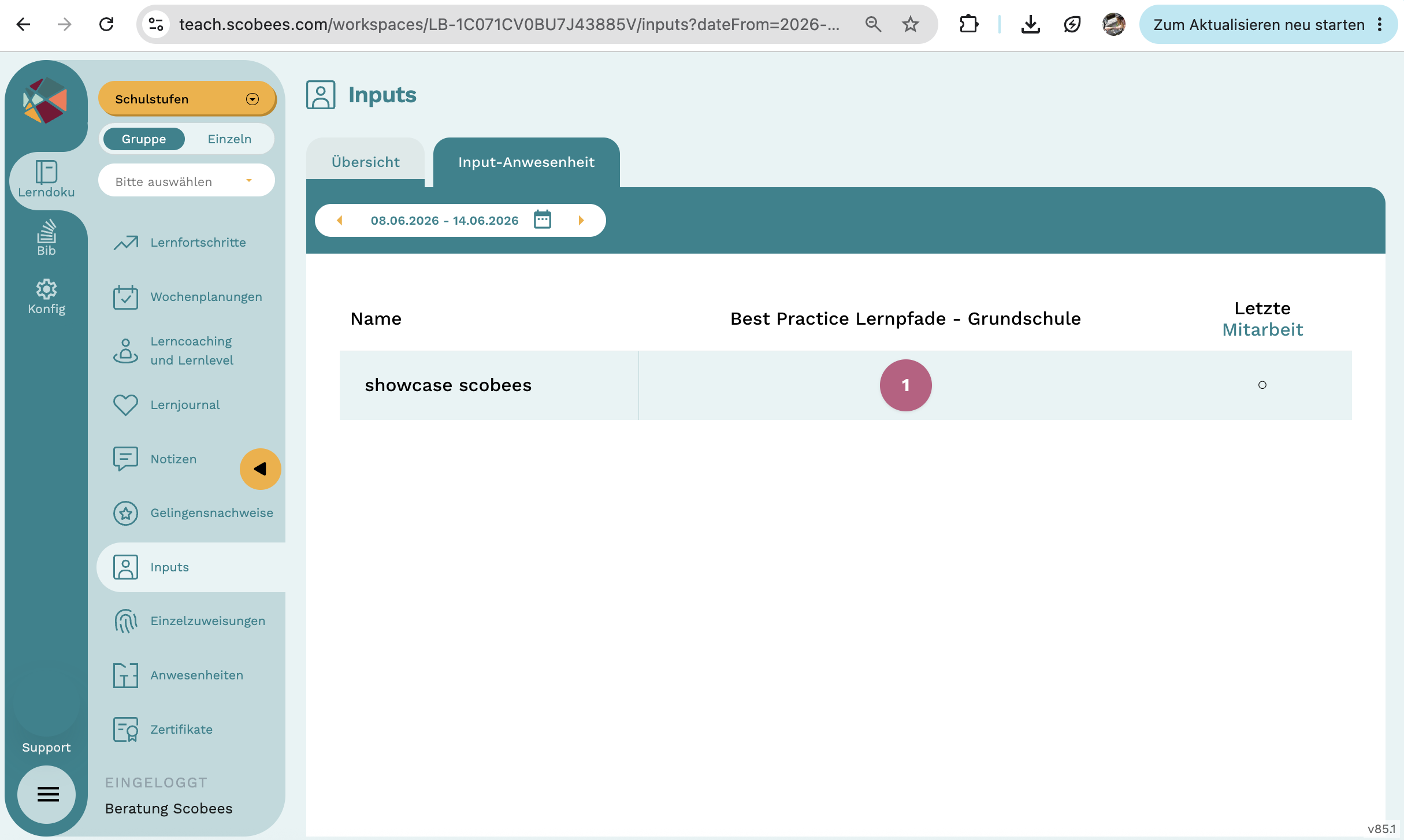Switch to Gruppe mode
Image resolution: width=1404 pixels, height=840 pixels.
(x=144, y=139)
